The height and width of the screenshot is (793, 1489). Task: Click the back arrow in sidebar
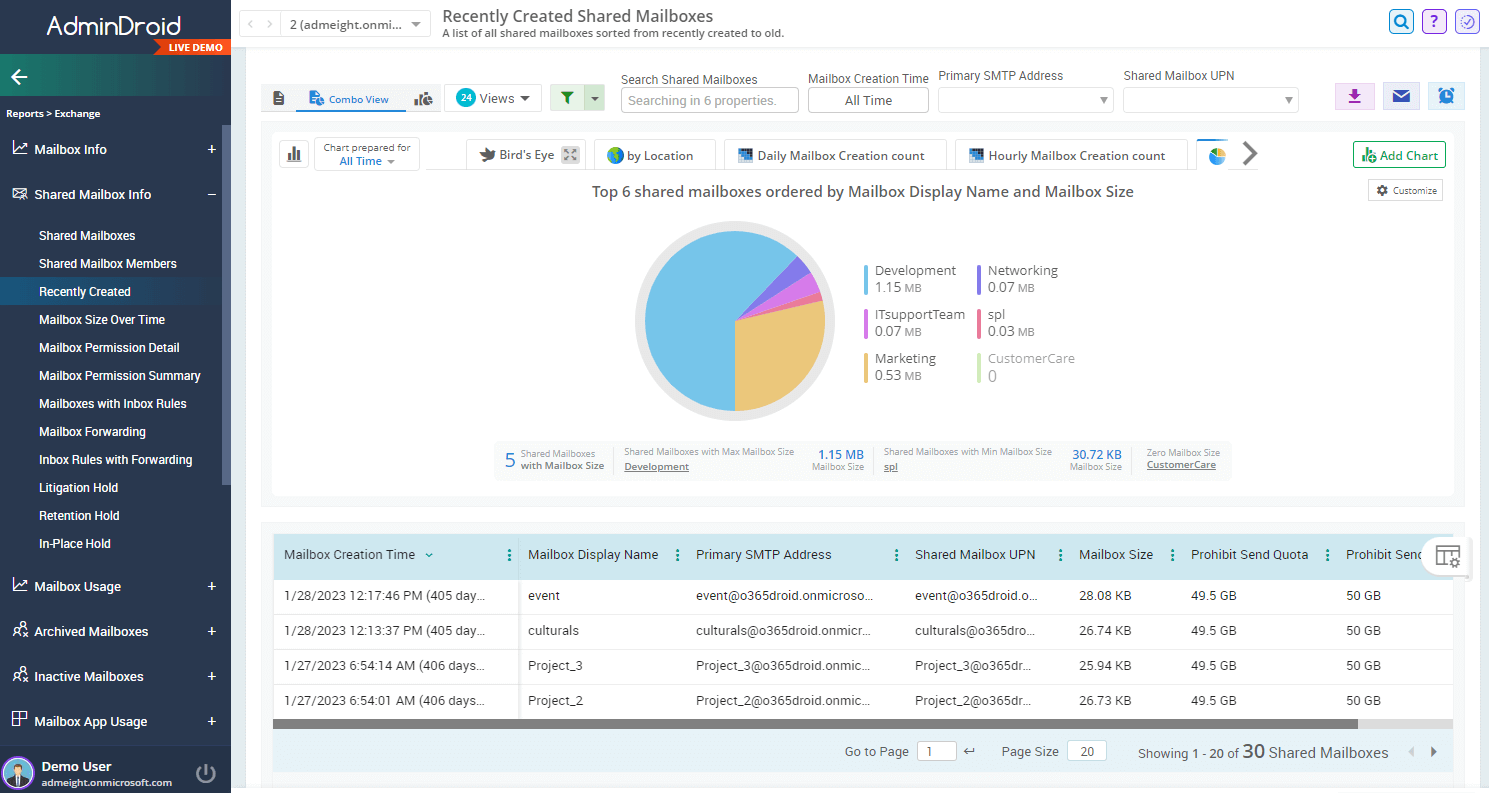pos(19,77)
